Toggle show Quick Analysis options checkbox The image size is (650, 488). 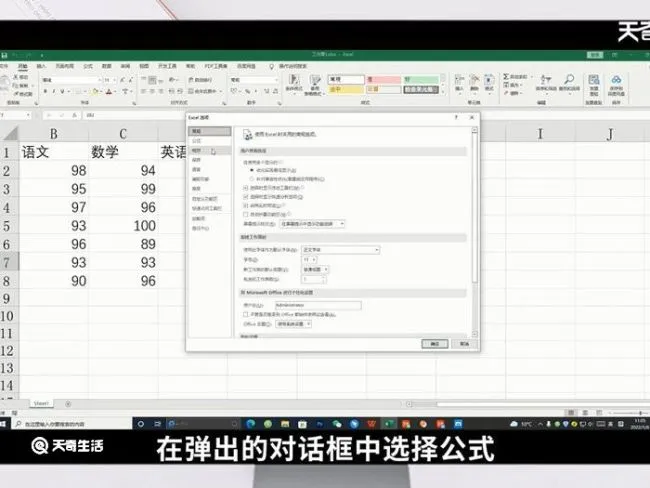click(246, 197)
